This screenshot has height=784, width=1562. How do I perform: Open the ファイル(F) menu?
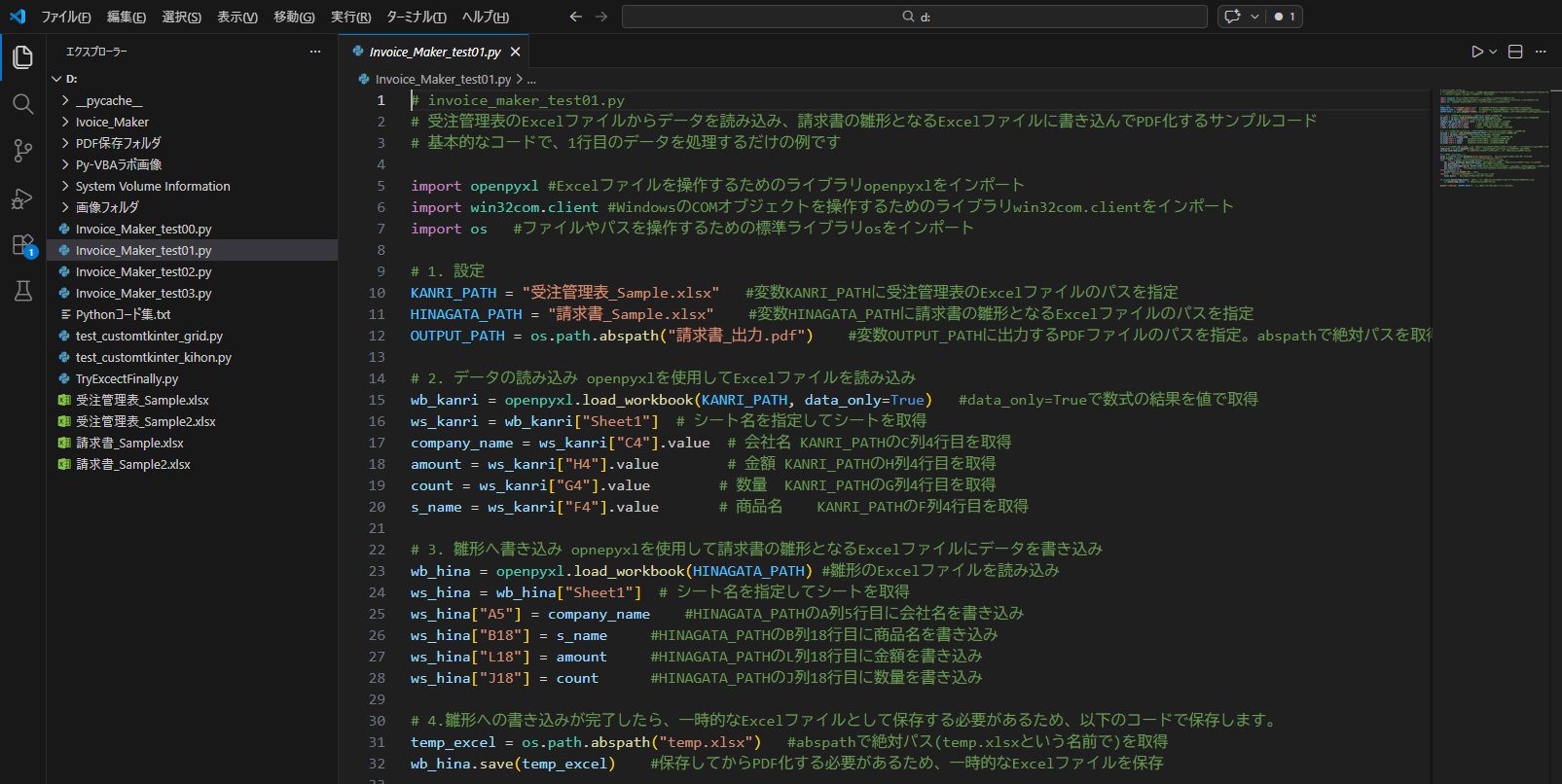click(66, 17)
